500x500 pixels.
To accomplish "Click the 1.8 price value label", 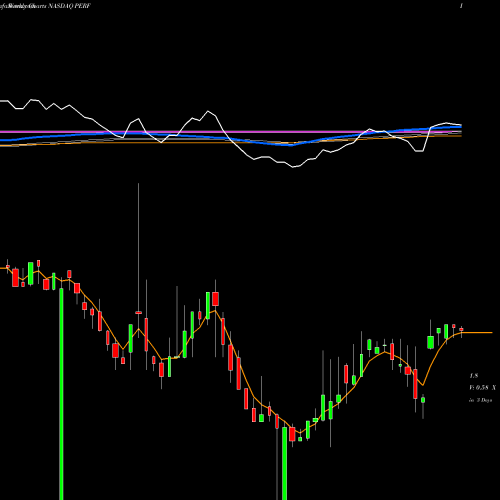I will click(x=474, y=376).
